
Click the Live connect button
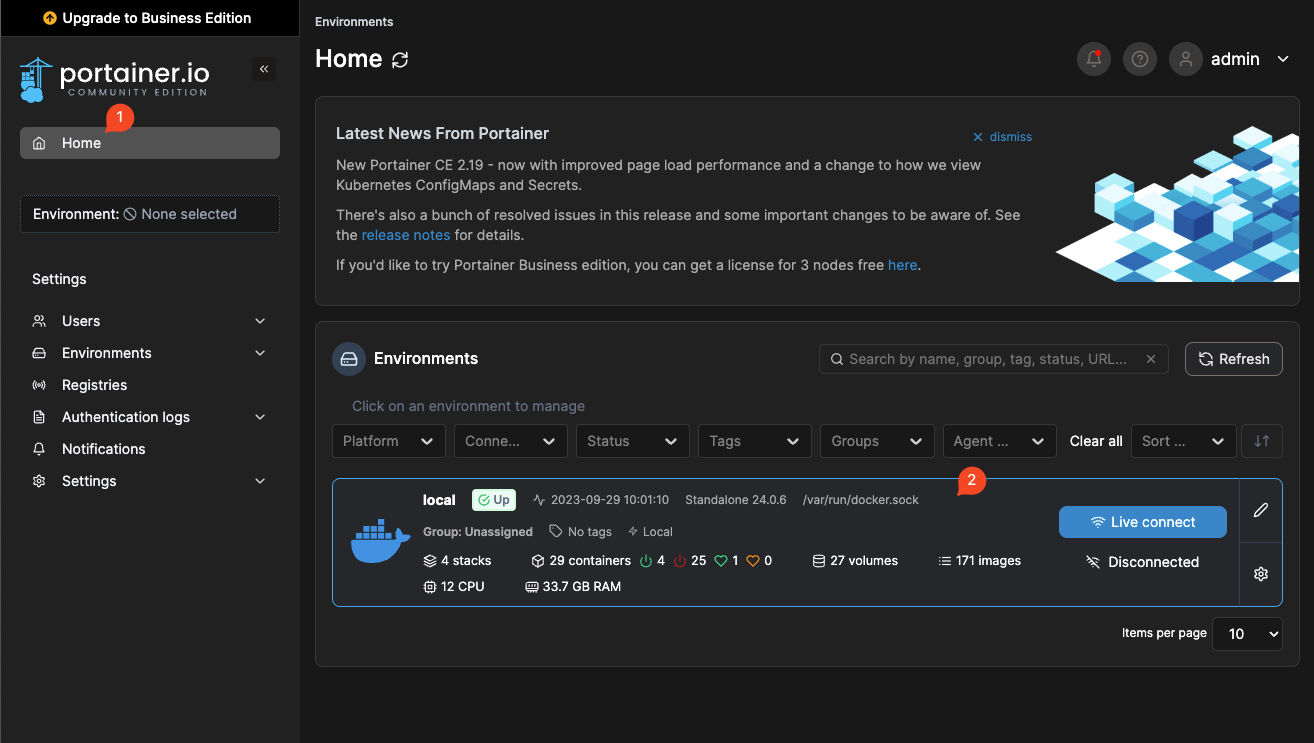[x=1143, y=522]
